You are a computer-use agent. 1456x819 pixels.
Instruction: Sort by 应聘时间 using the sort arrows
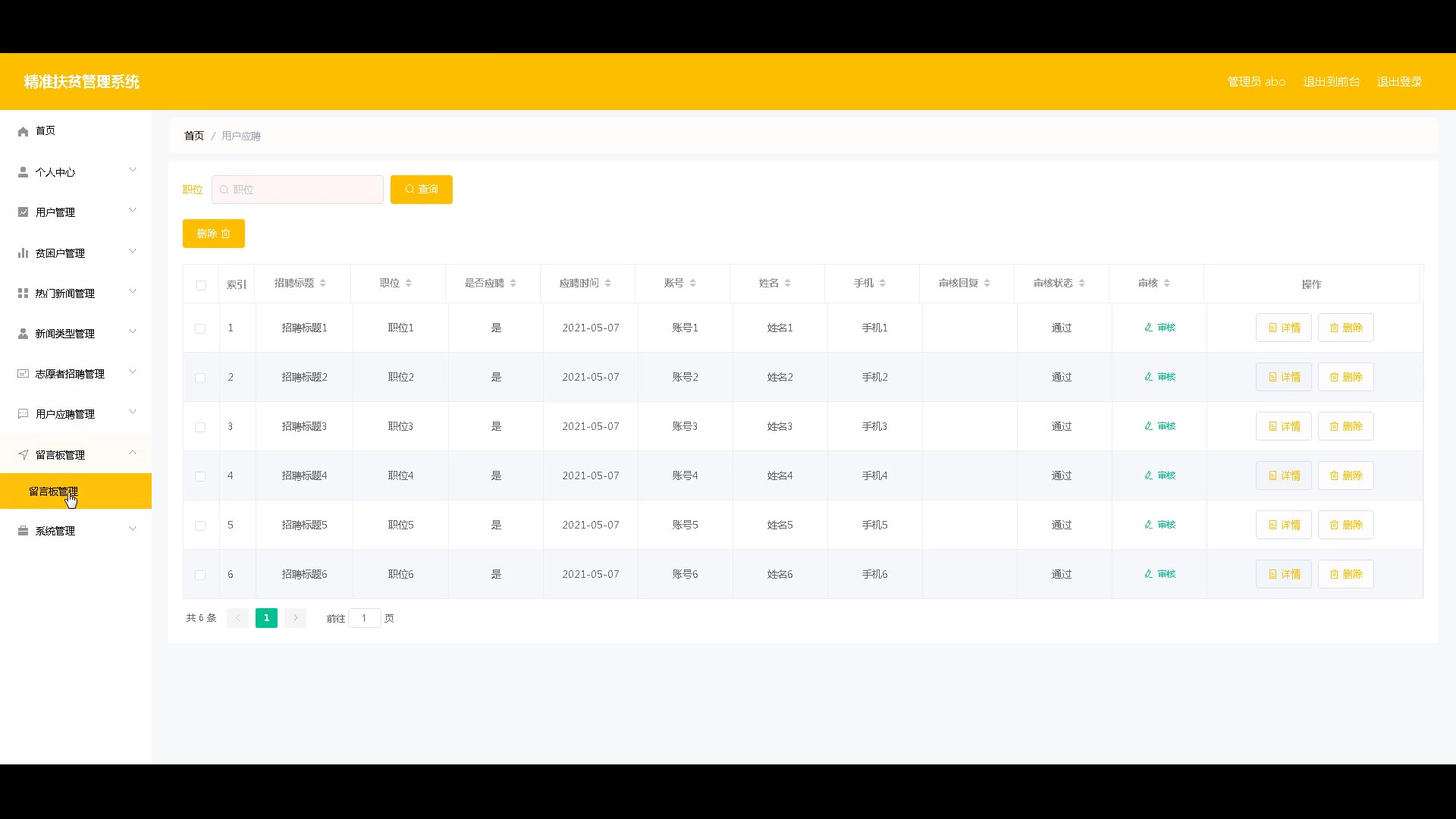click(x=607, y=284)
